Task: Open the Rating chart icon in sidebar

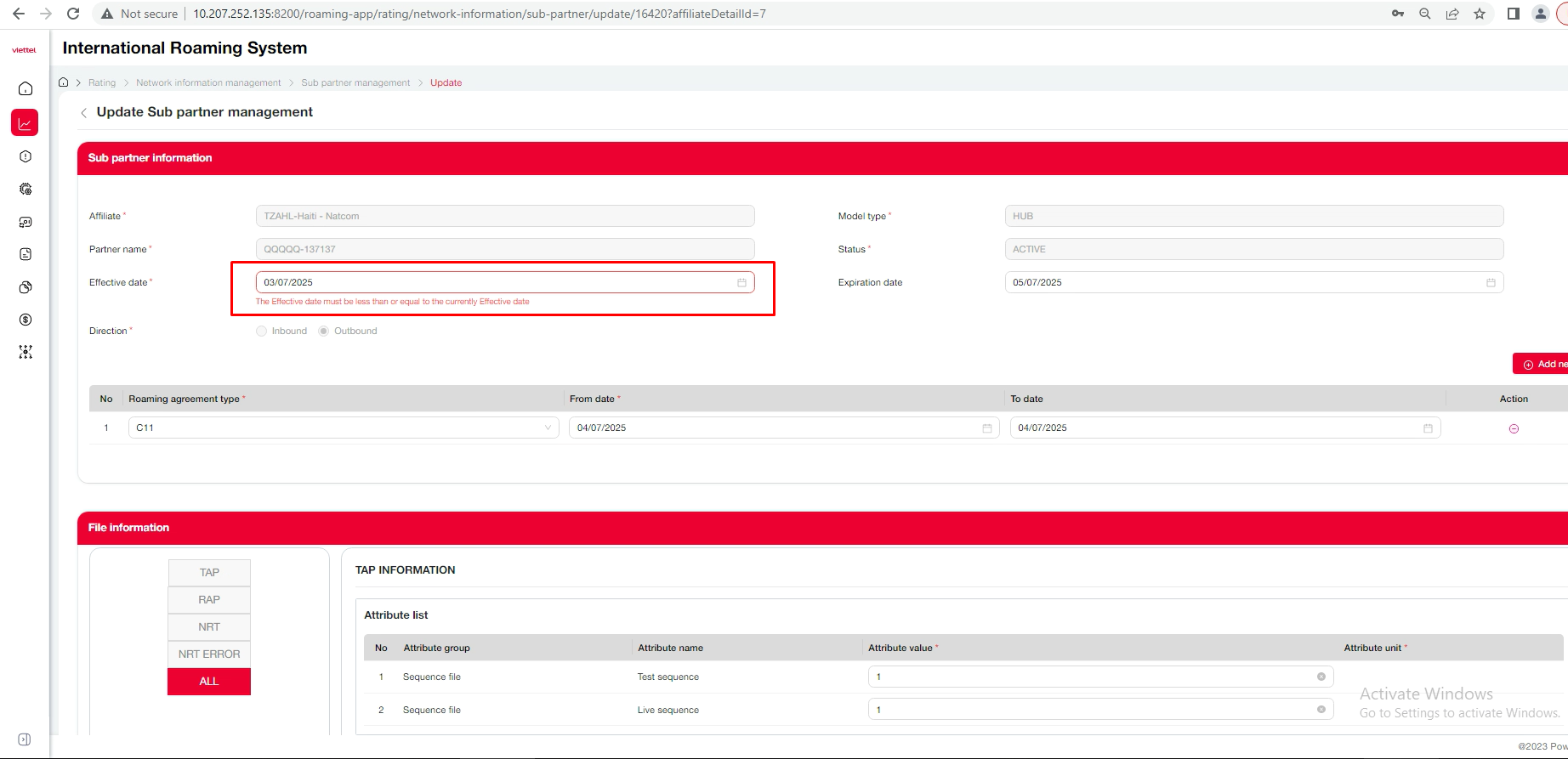Action: (25, 123)
